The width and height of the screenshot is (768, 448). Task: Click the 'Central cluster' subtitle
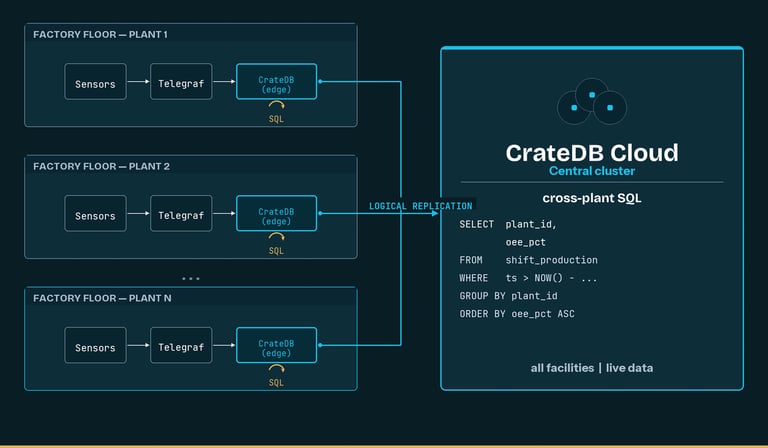point(592,171)
